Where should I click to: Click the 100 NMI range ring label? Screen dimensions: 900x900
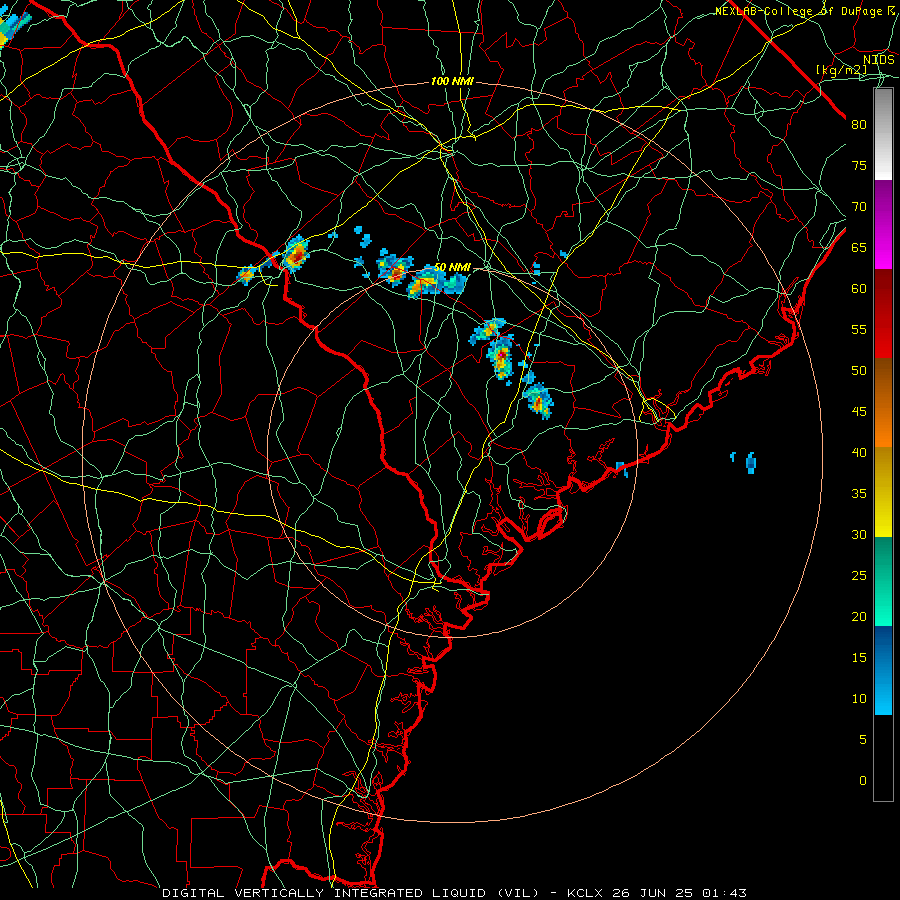452,82
